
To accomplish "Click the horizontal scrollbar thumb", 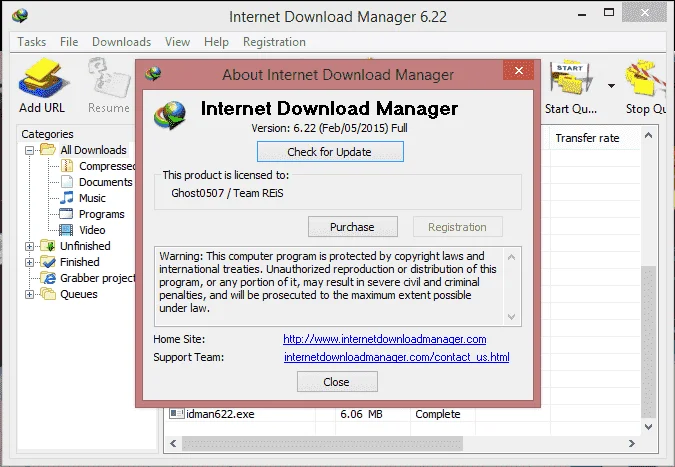I will pyautogui.click(x=322, y=443).
